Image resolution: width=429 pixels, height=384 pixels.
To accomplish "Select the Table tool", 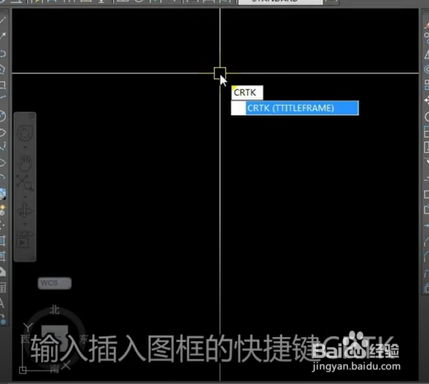I will tap(2, 287).
